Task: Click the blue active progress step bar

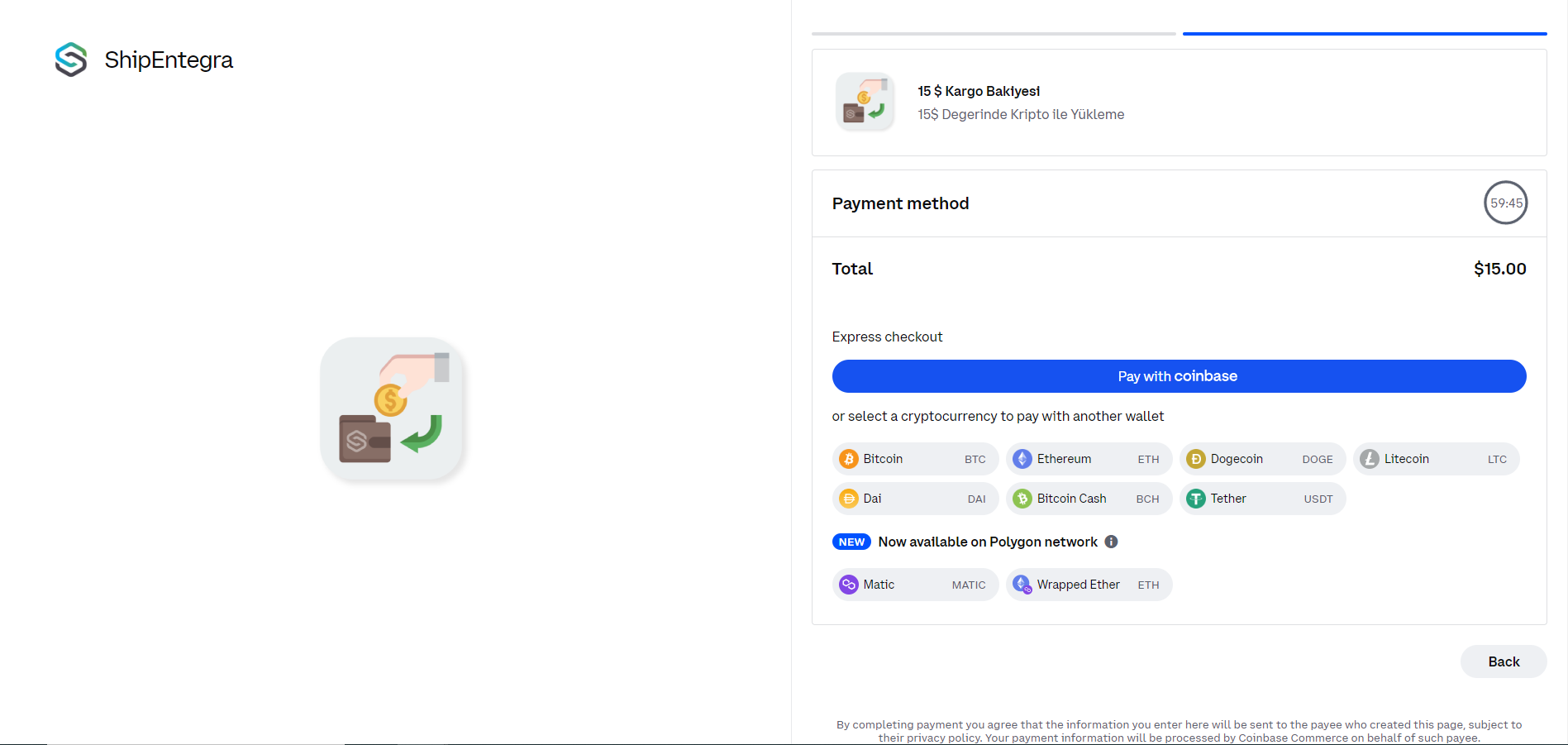Action: [x=1365, y=34]
